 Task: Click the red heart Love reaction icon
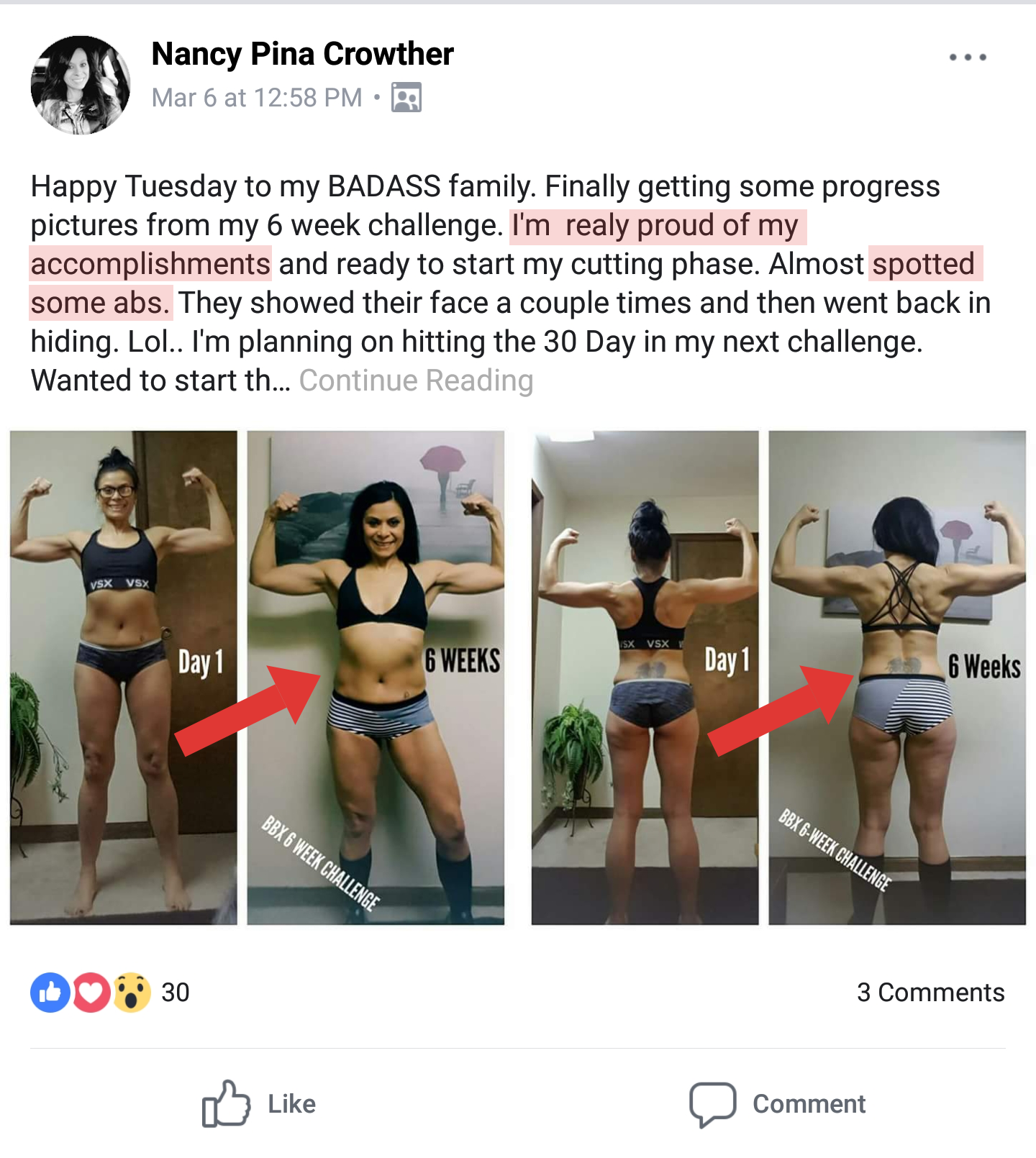click(91, 993)
